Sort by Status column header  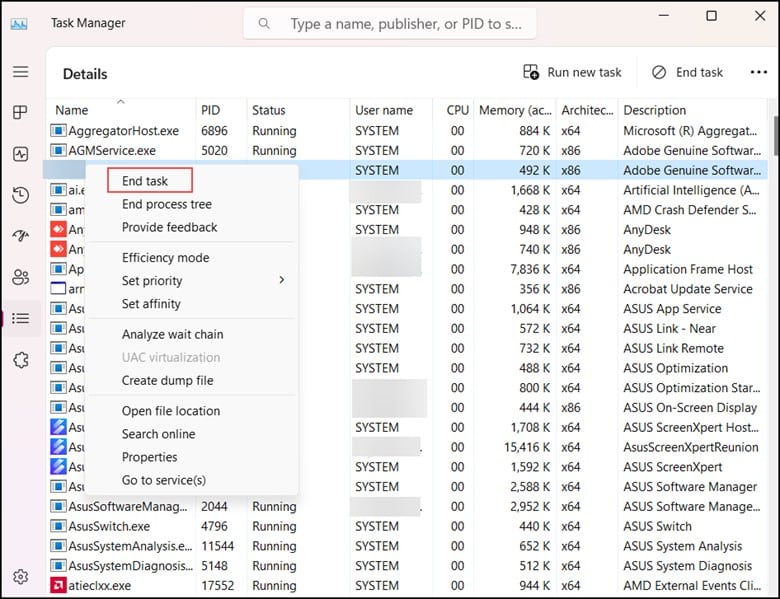click(298, 110)
